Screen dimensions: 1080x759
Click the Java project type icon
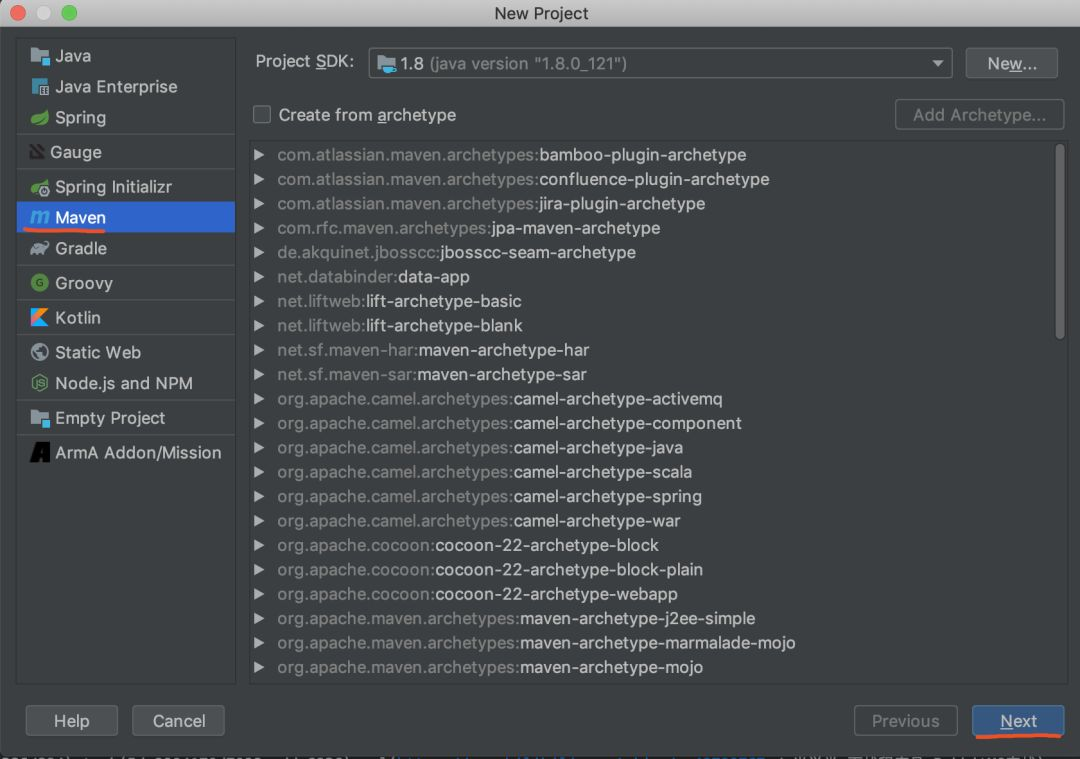40,56
